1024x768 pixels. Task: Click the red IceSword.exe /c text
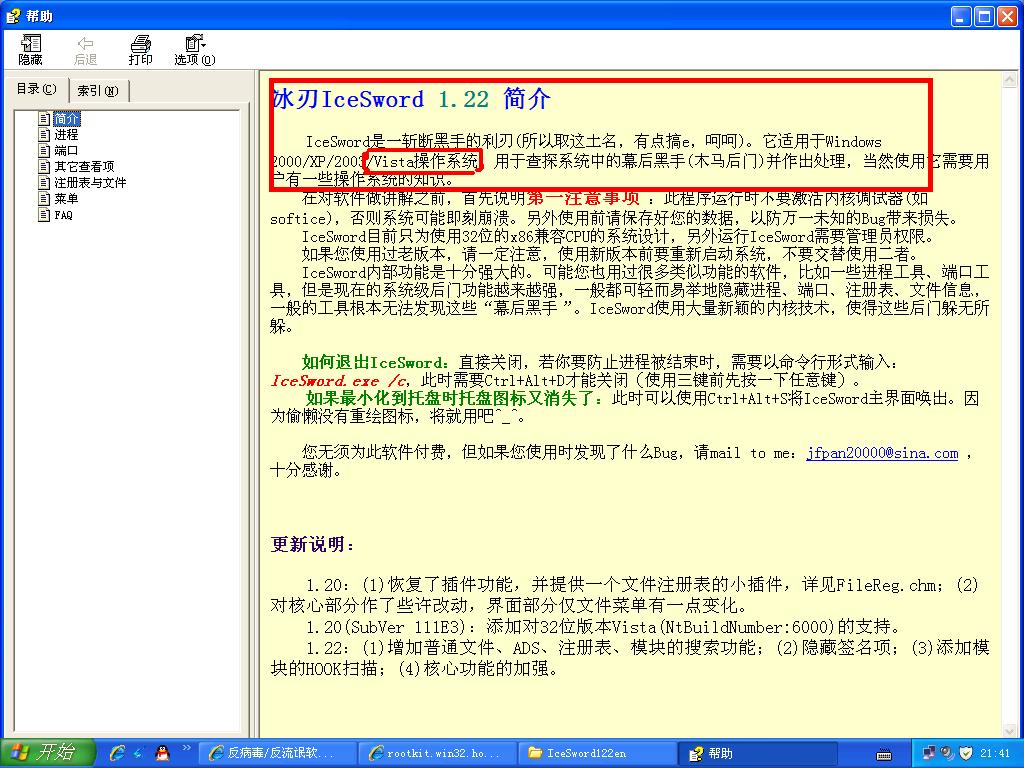(339, 380)
